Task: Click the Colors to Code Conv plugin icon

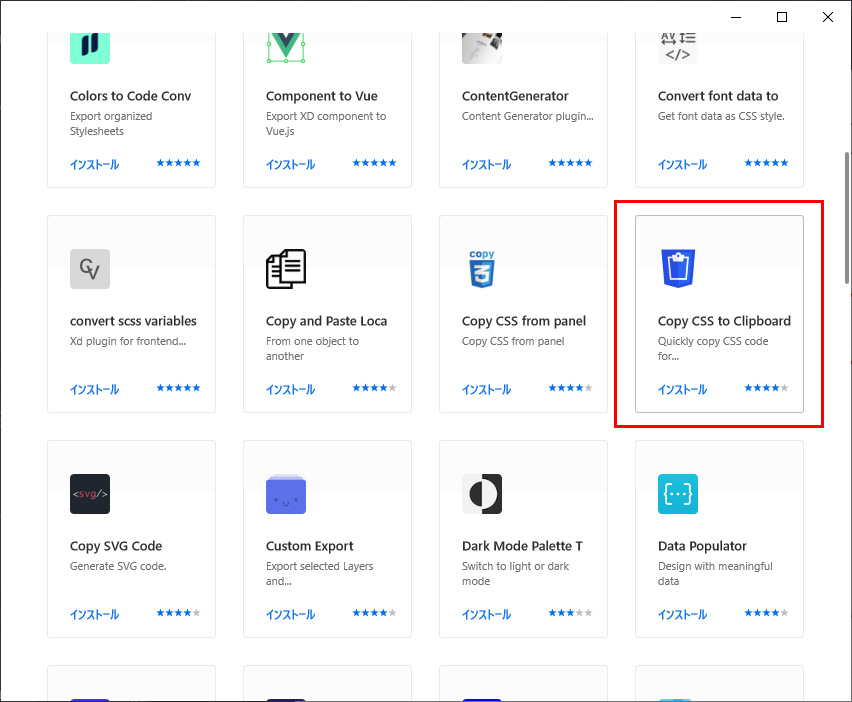Action: tap(90, 48)
